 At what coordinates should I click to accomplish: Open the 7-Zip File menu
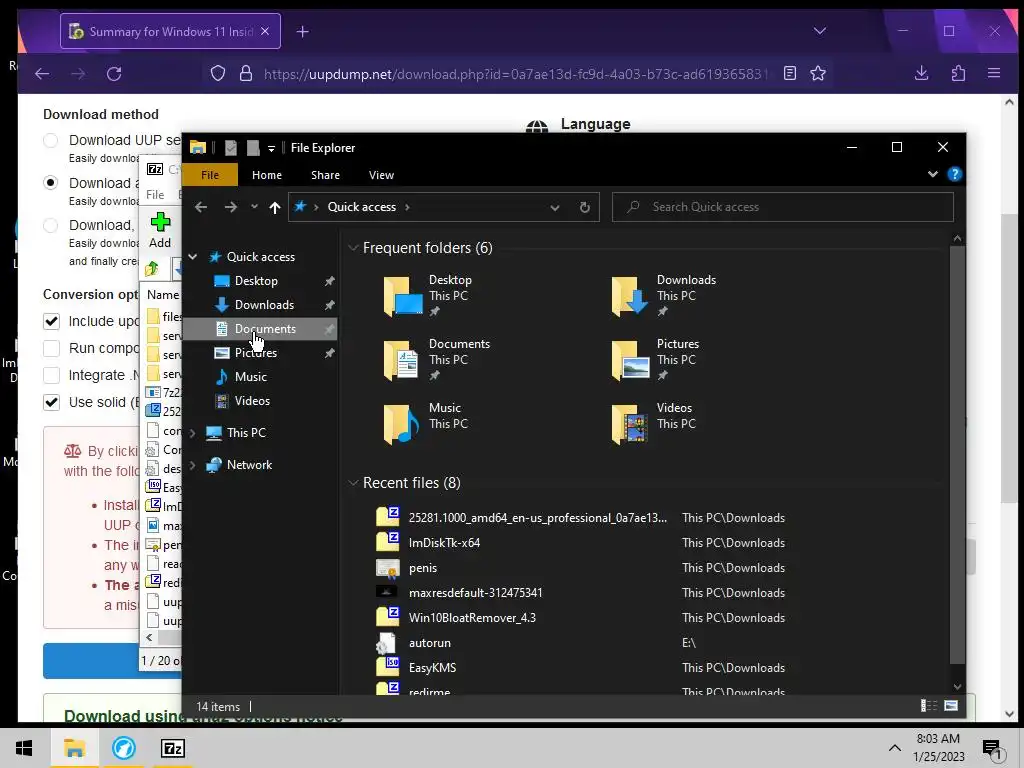[x=155, y=195]
